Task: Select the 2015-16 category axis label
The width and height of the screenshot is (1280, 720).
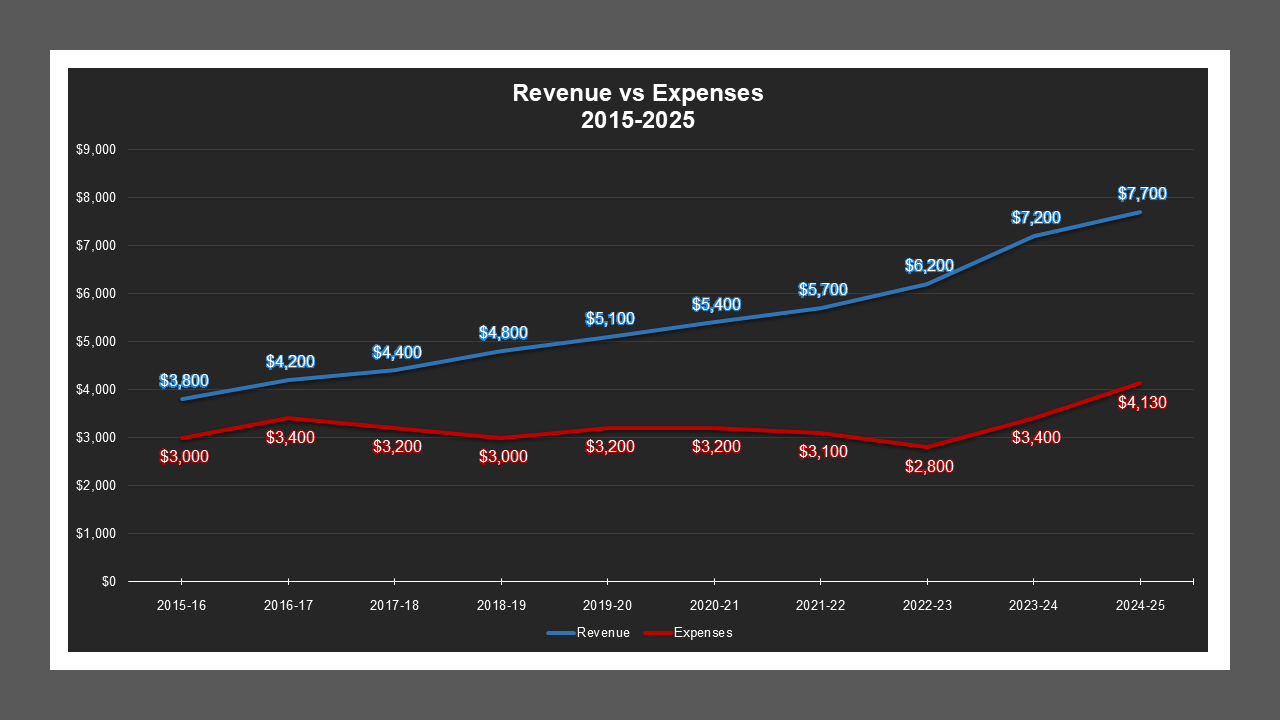Action: click(181, 605)
